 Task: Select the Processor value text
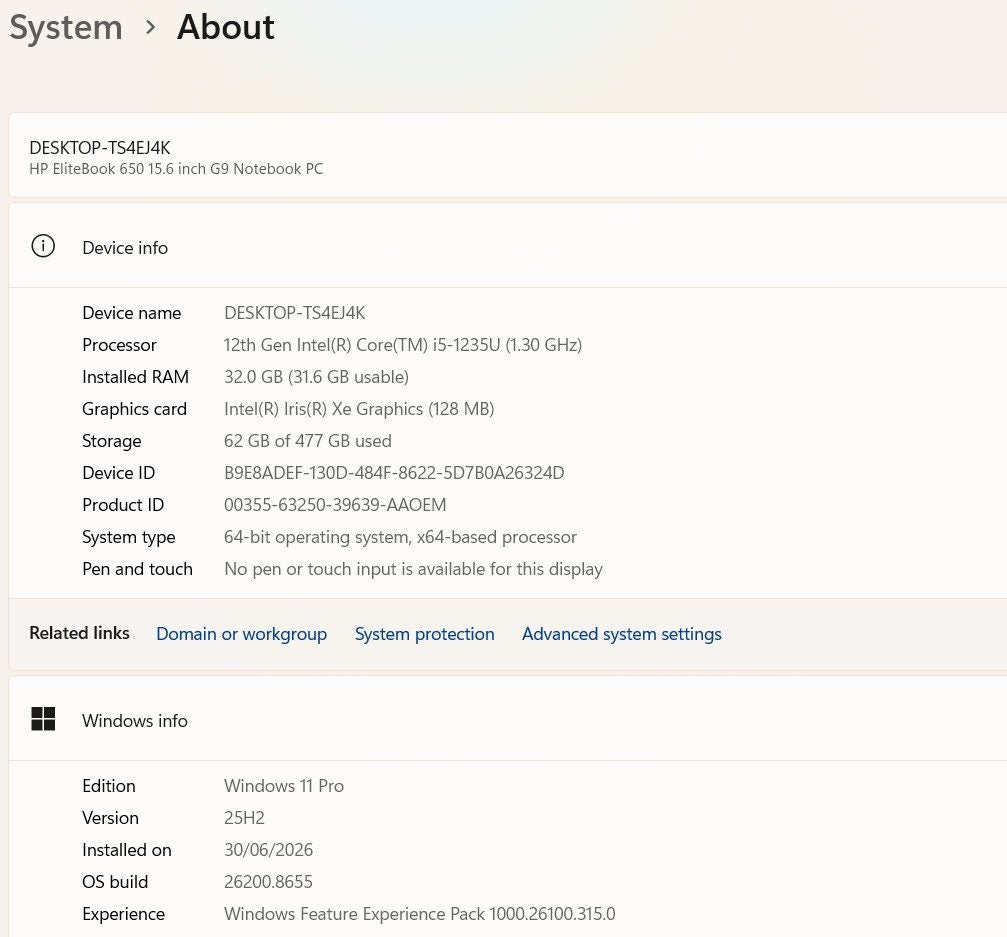click(x=403, y=345)
